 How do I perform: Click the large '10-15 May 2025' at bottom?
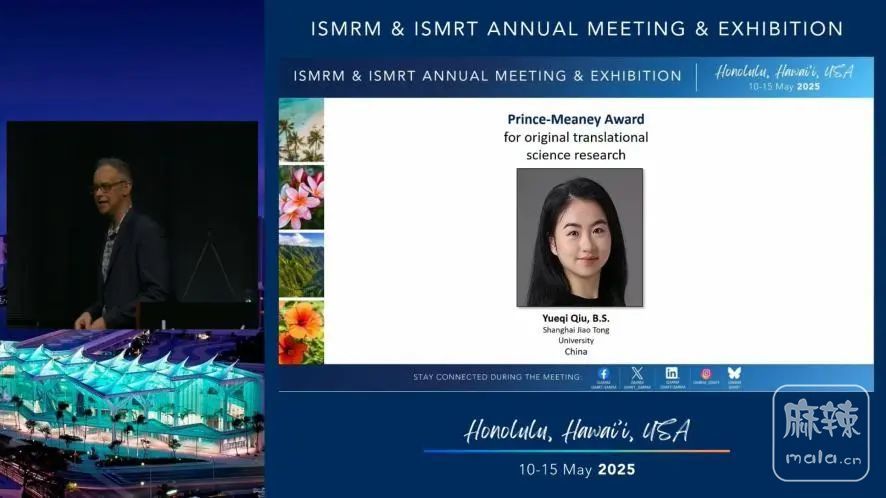[x=577, y=470]
